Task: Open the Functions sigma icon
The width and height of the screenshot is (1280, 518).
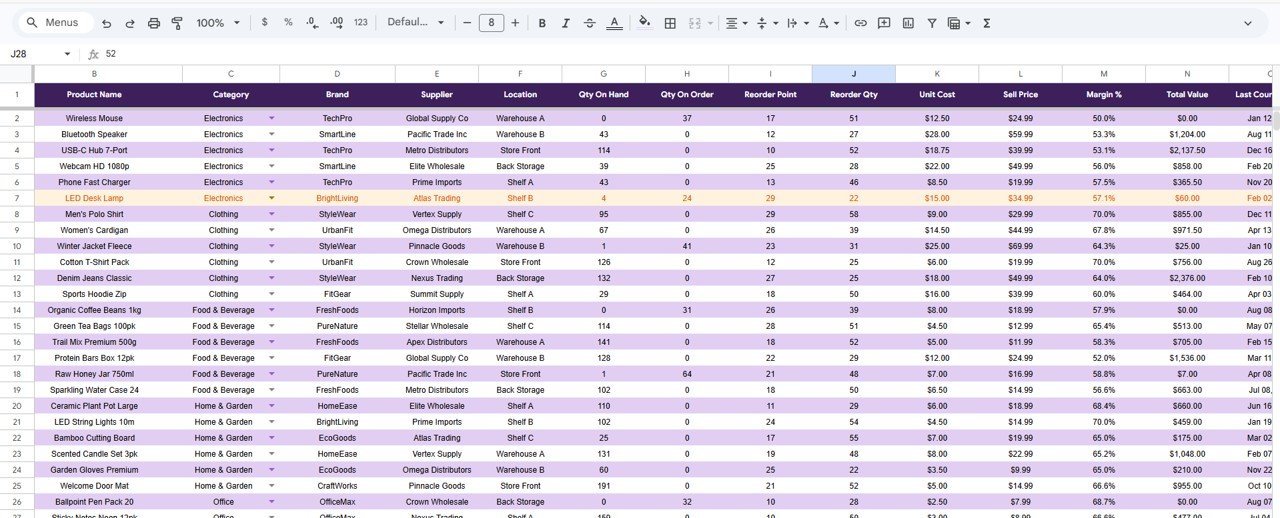Action: coord(986,23)
